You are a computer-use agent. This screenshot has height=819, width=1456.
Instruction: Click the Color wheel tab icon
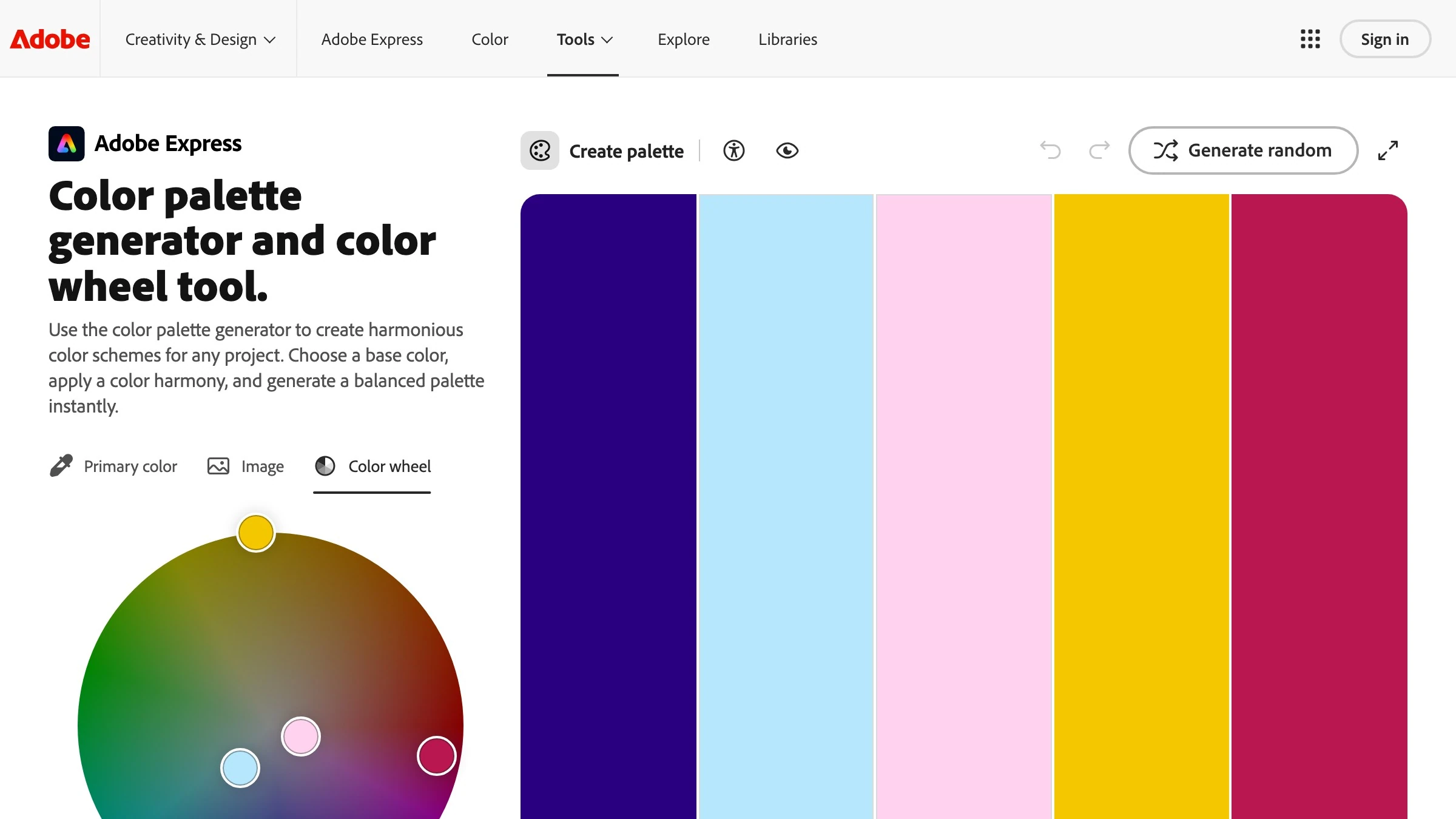pos(325,466)
